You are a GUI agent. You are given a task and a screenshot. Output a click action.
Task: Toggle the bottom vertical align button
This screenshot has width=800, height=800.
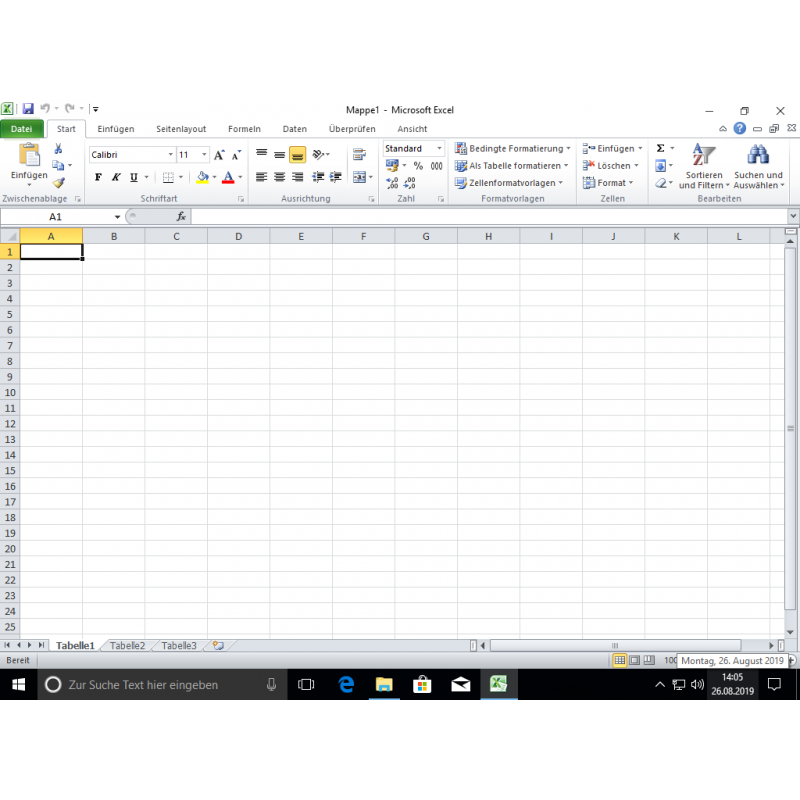[x=297, y=155]
